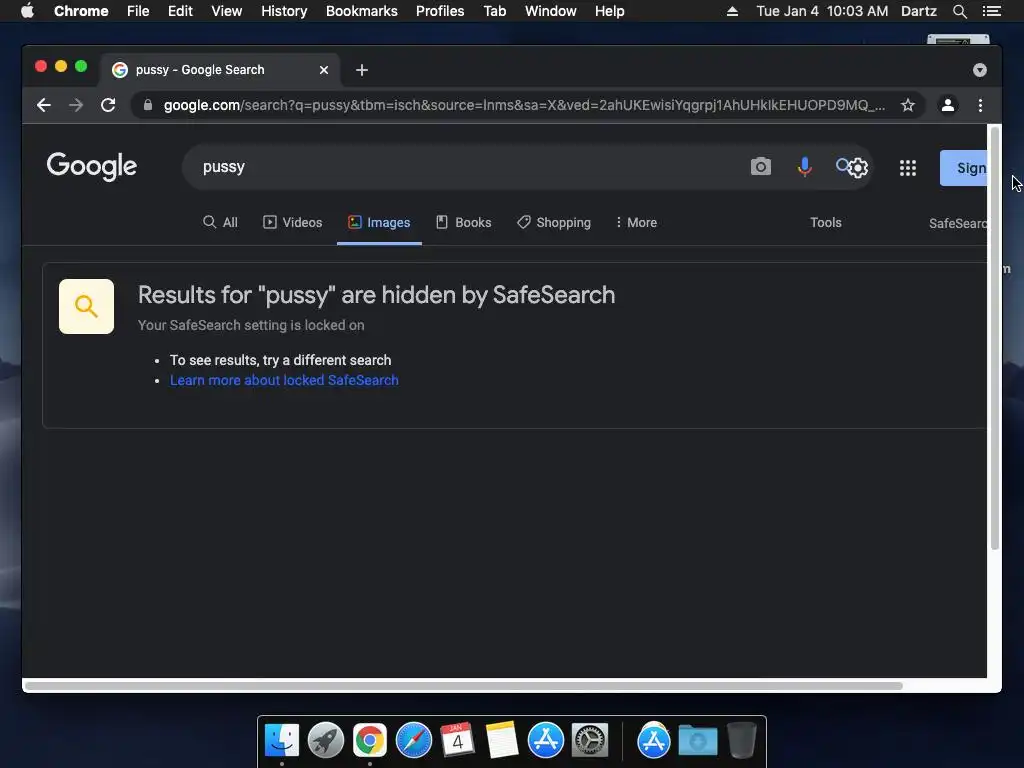1024x768 pixels.
Task: Open Safari from the Dock
Action: (x=414, y=741)
